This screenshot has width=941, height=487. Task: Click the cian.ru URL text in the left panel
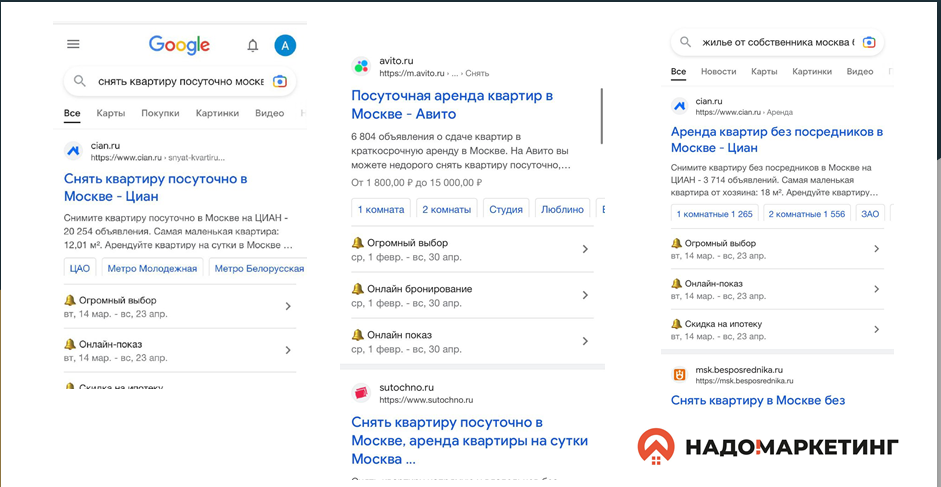point(158,158)
